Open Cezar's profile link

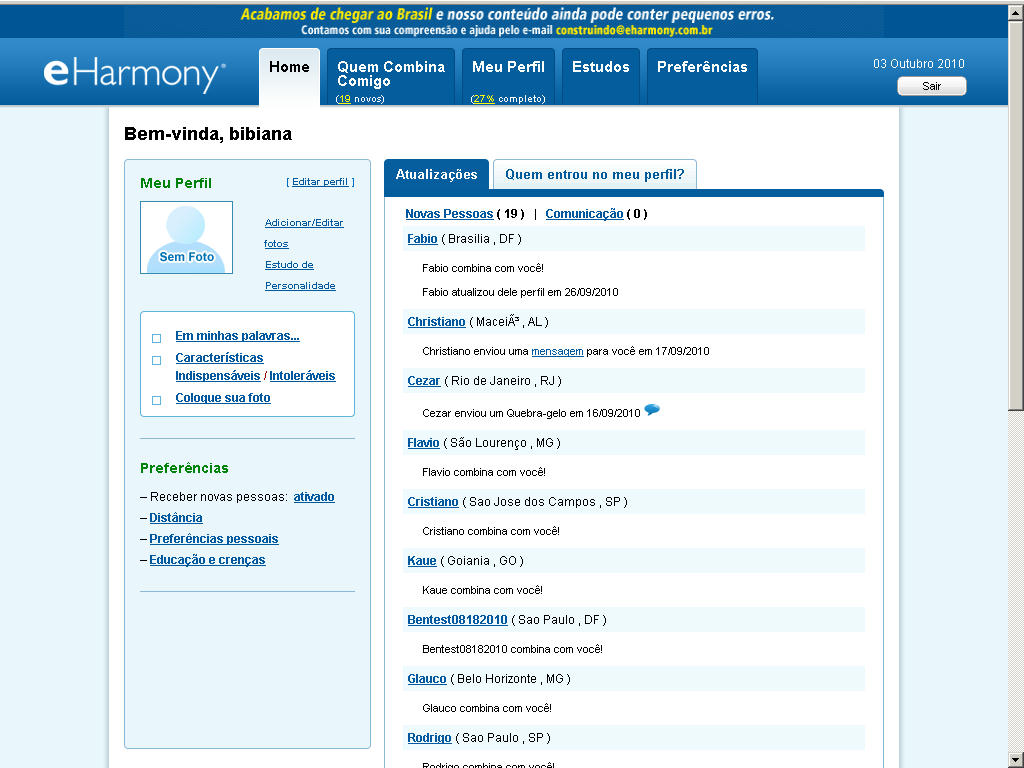pos(424,381)
